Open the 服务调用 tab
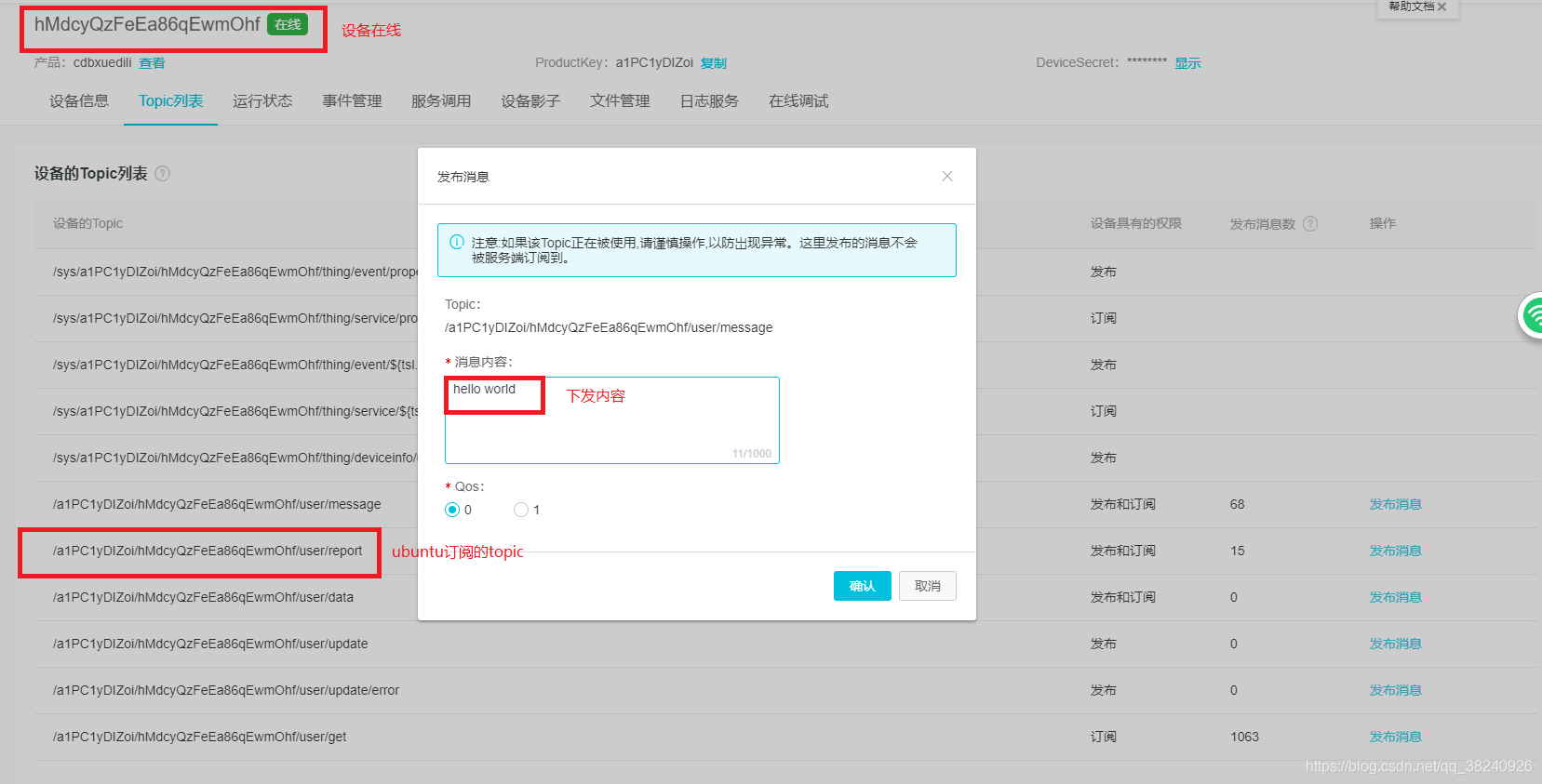The height and width of the screenshot is (784, 1542). click(441, 100)
